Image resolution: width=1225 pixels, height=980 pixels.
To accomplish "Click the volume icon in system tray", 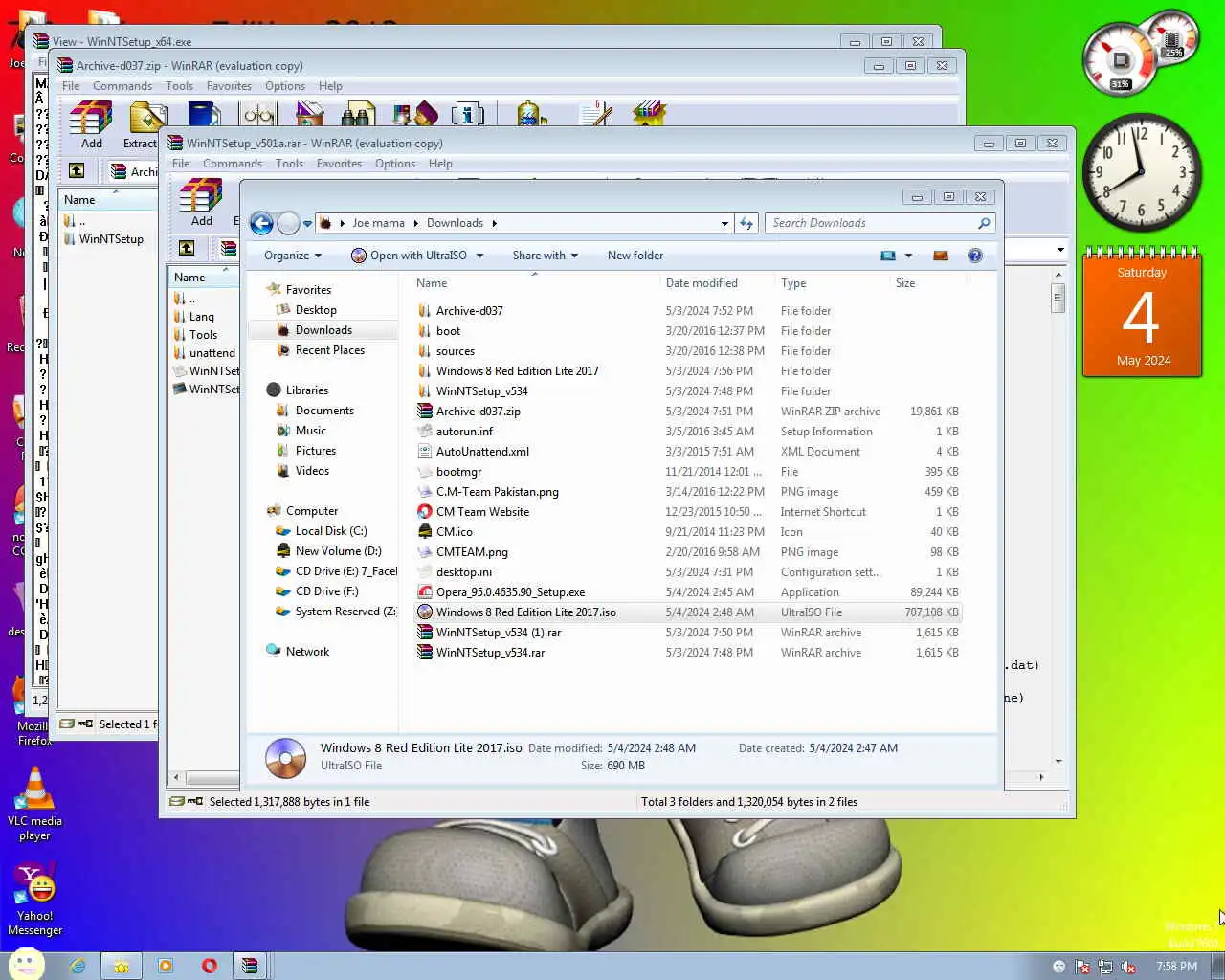I will (1128, 967).
